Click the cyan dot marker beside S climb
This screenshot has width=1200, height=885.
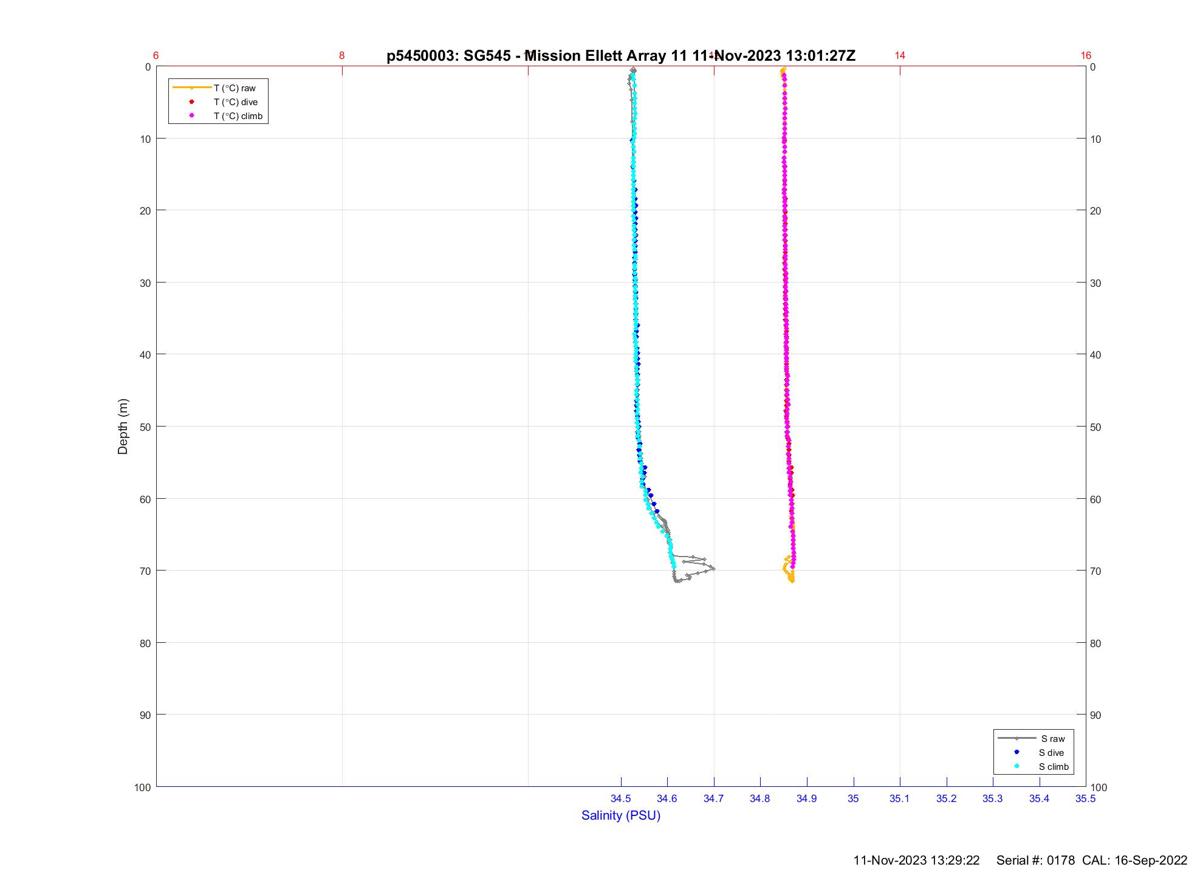(1016, 766)
